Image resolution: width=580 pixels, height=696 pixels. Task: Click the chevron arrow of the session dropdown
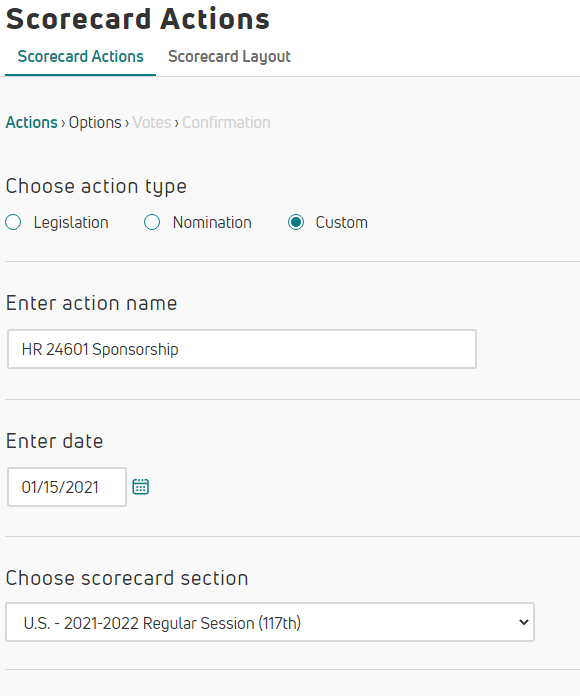point(524,622)
